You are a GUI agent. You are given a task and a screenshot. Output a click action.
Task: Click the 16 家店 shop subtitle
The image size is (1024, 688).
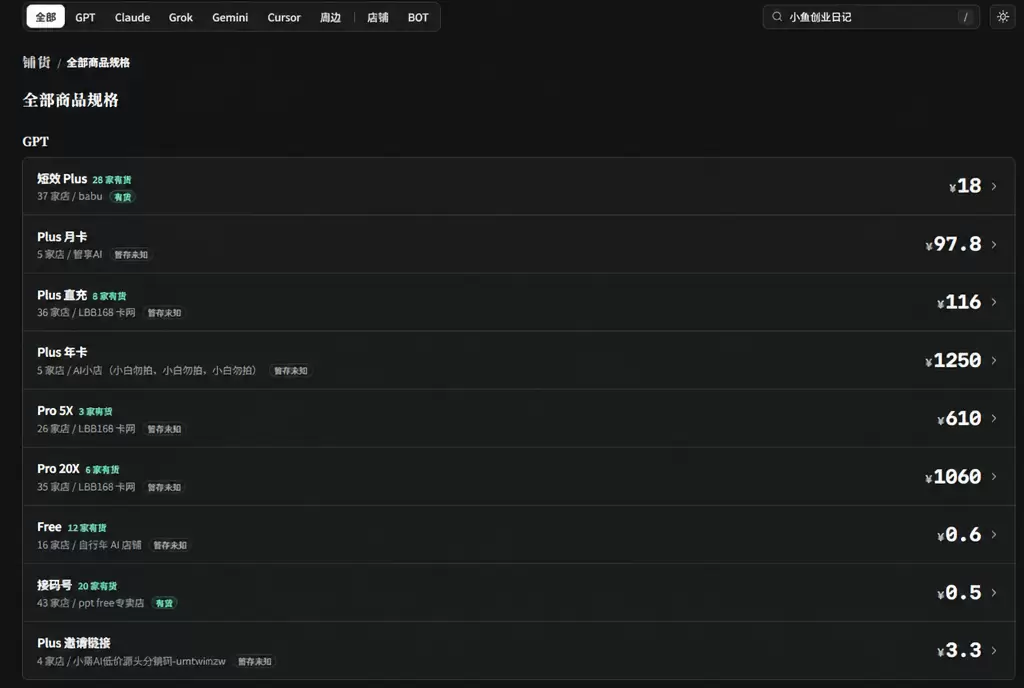[89, 544]
